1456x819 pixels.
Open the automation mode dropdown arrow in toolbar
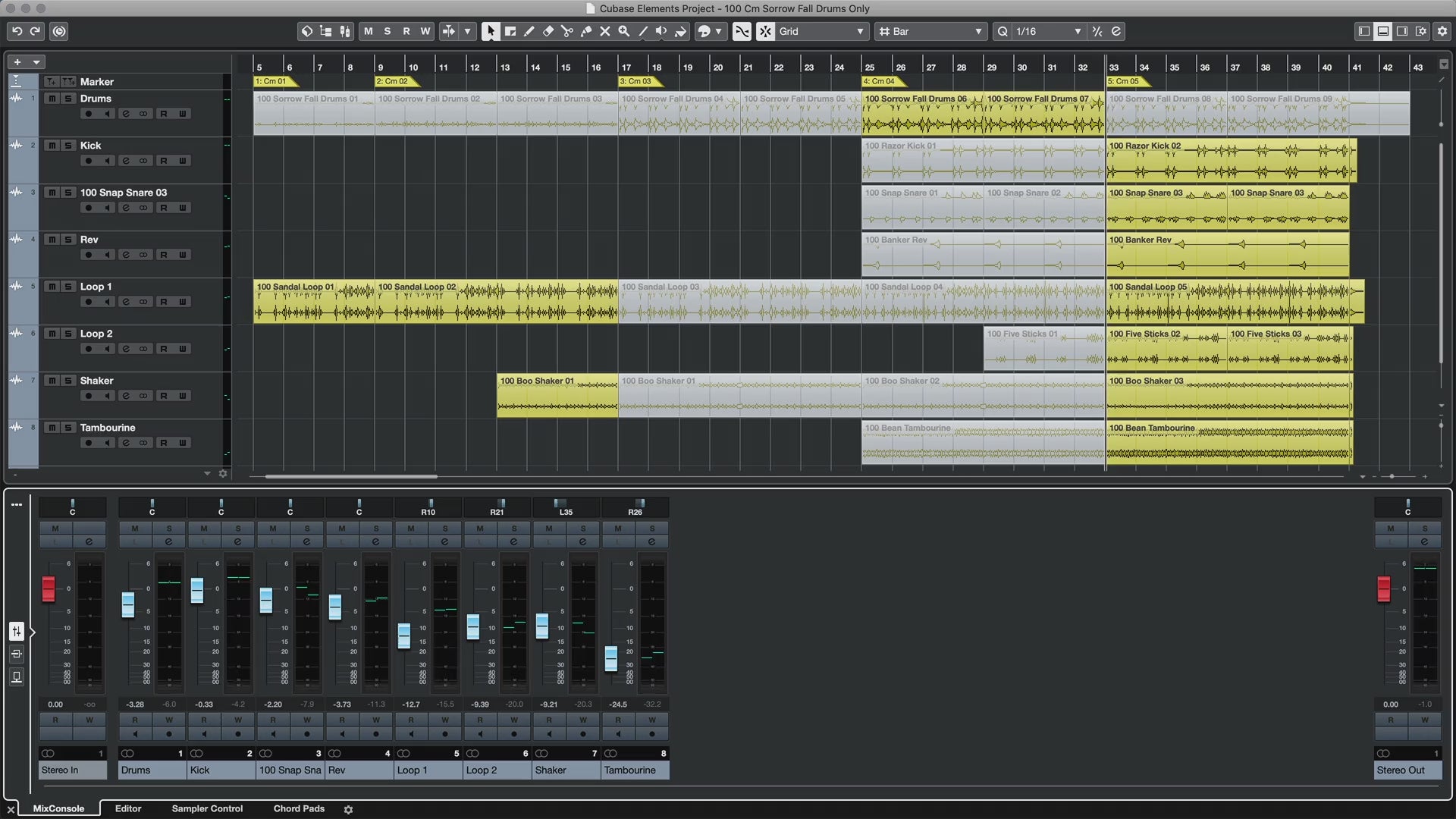point(468,31)
